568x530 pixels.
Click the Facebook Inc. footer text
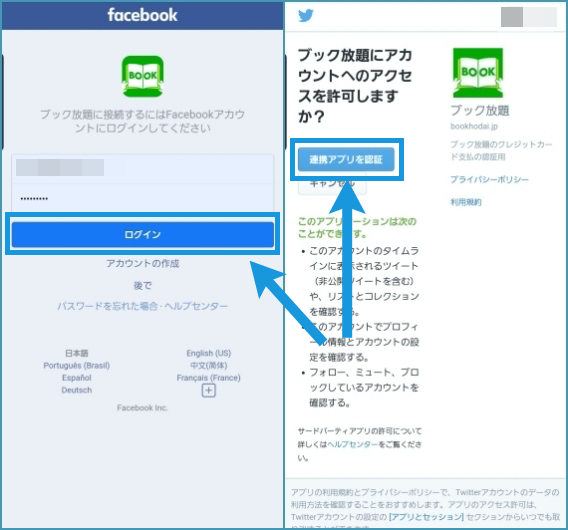(x=142, y=408)
